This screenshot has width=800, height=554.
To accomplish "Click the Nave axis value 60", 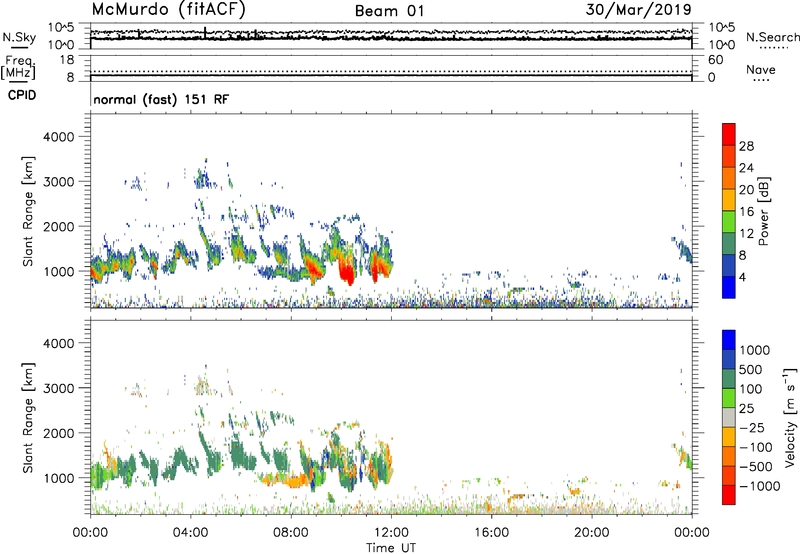I will [x=715, y=60].
